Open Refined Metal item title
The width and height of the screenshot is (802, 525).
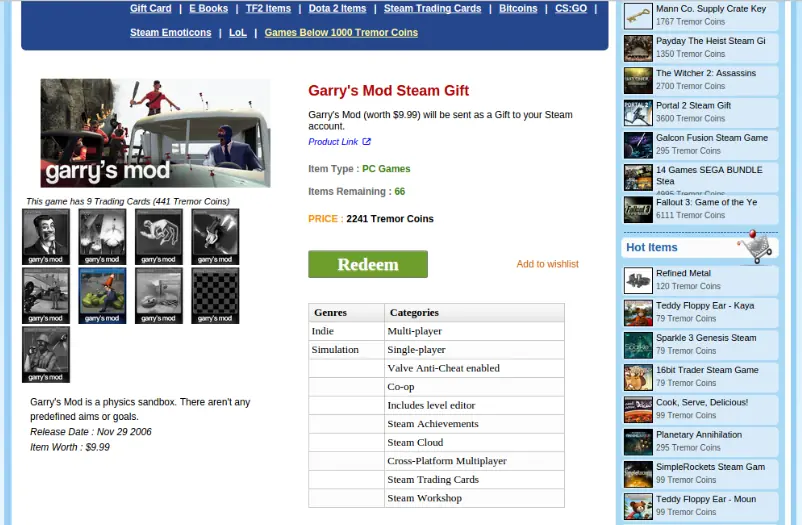click(x=683, y=273)
